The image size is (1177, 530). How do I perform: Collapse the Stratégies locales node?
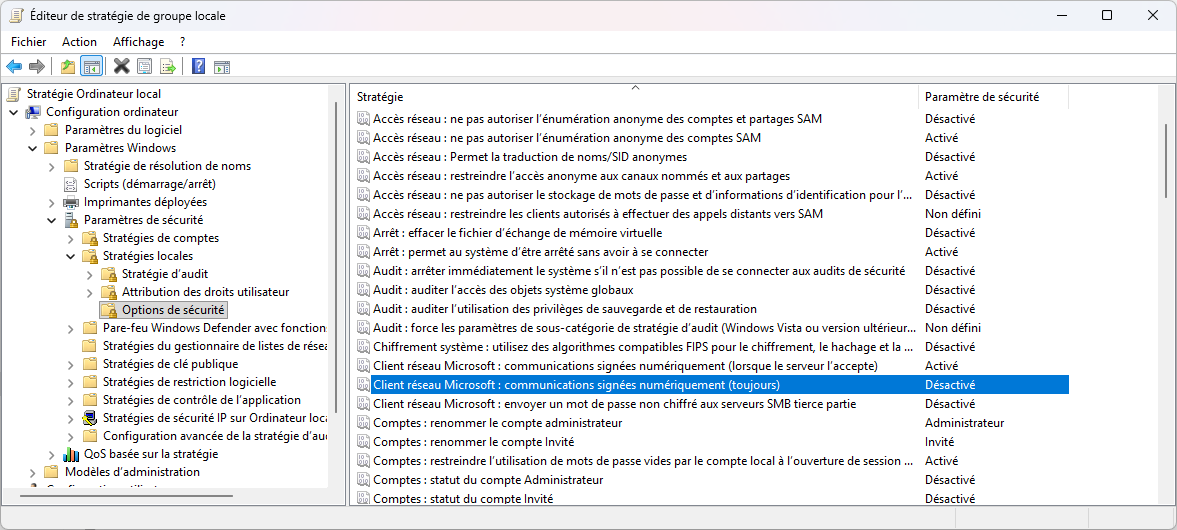pos(71,256)
